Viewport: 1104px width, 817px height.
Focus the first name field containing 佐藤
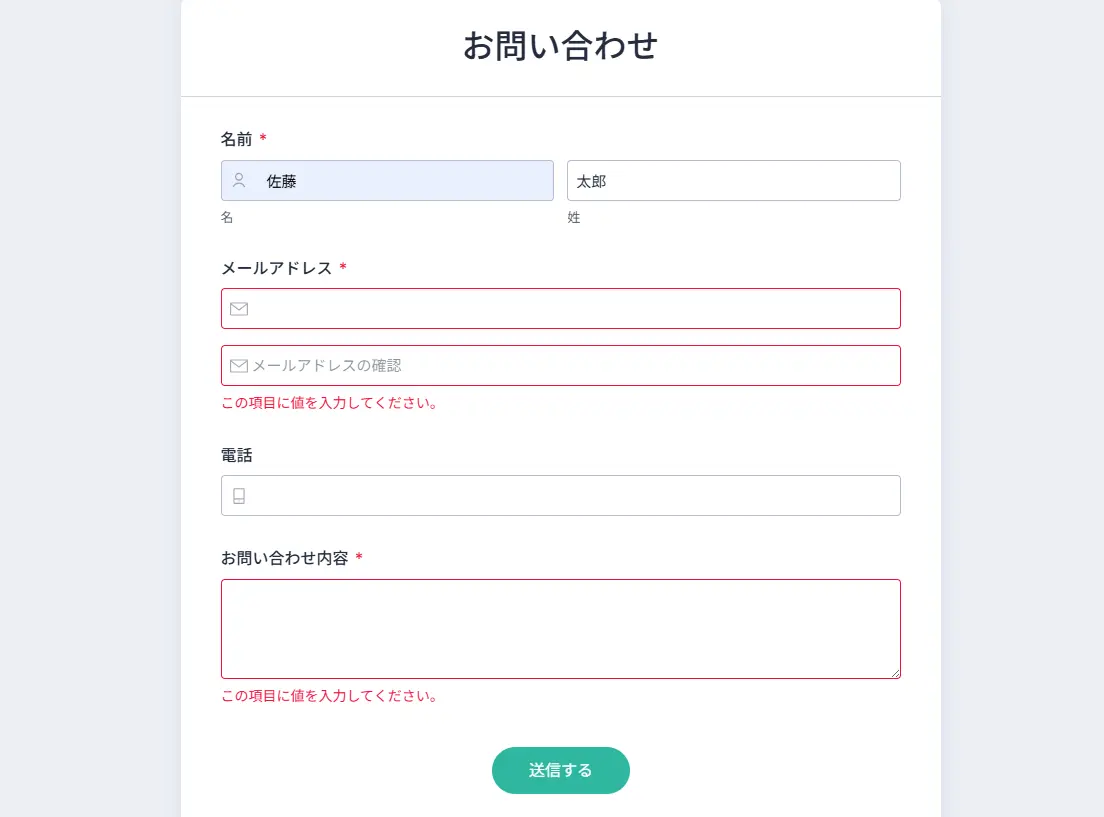tap(387, 180)
